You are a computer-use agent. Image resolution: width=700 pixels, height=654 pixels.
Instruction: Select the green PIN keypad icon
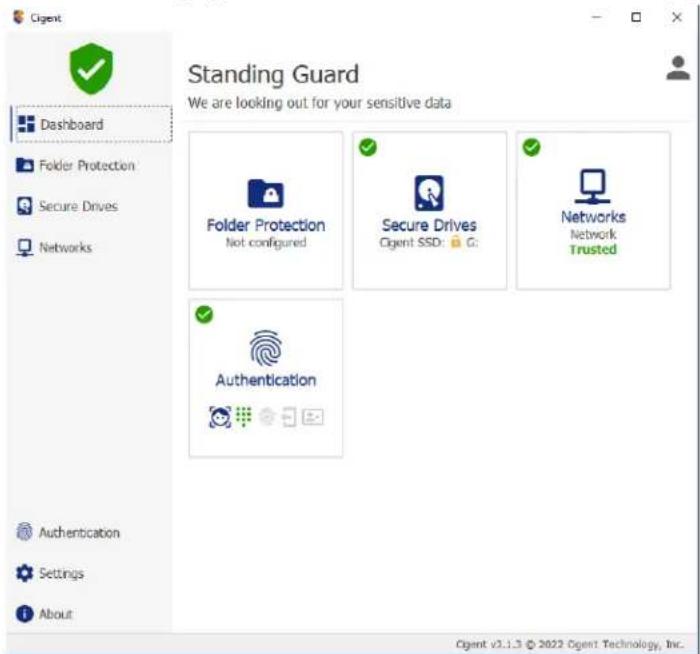click(244, 417)
